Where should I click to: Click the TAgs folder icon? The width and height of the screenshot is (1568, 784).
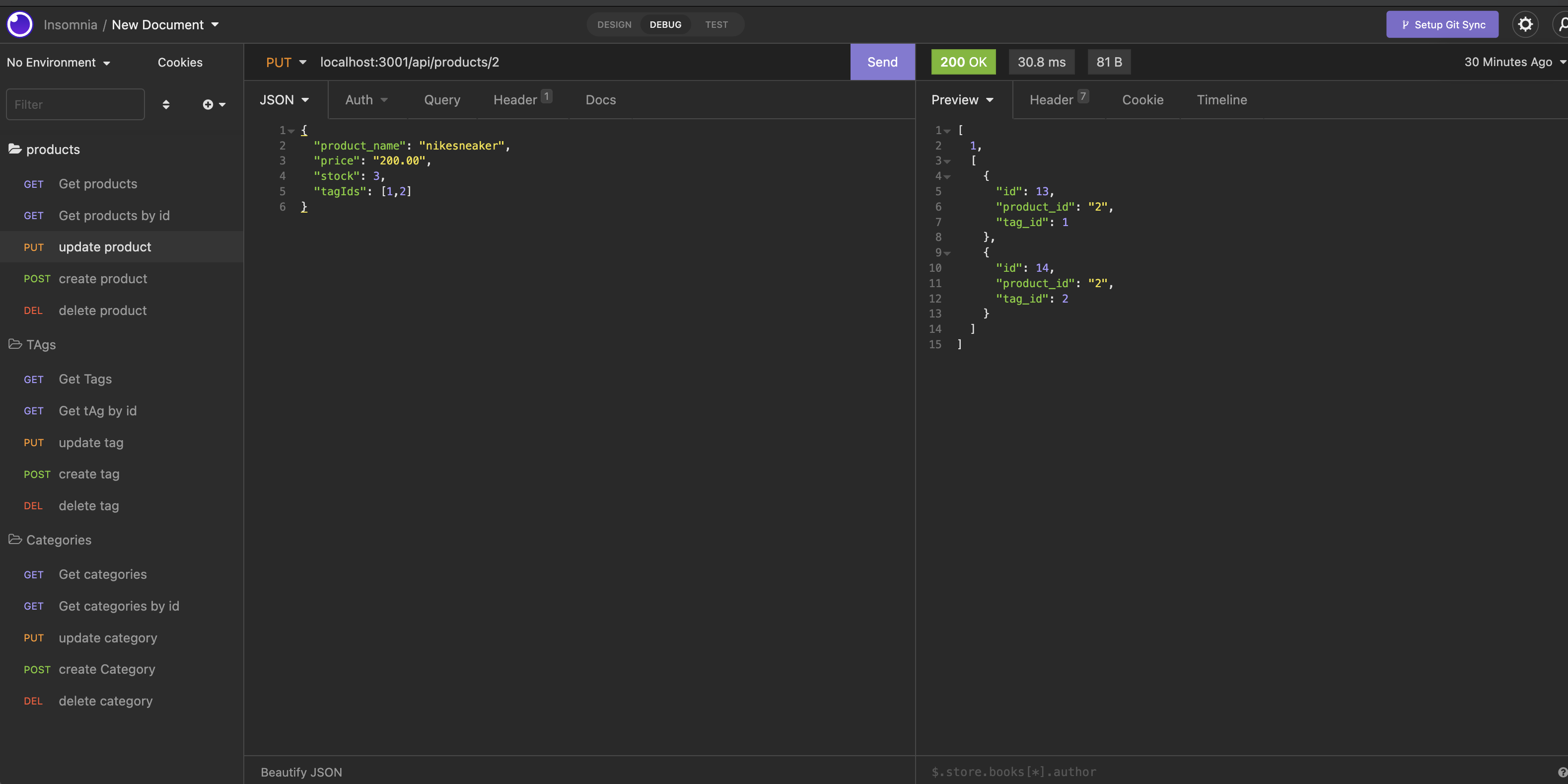click(14, 344)
